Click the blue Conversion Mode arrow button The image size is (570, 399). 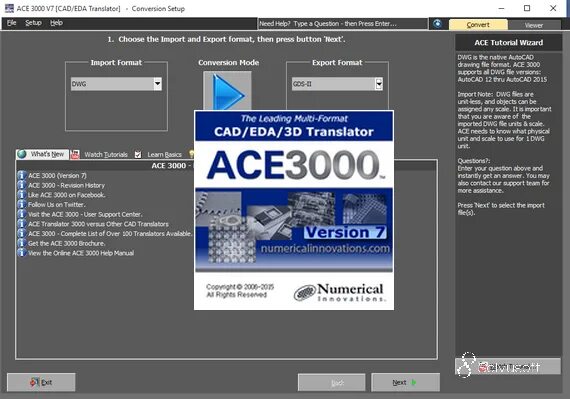[x=227, y=91]
